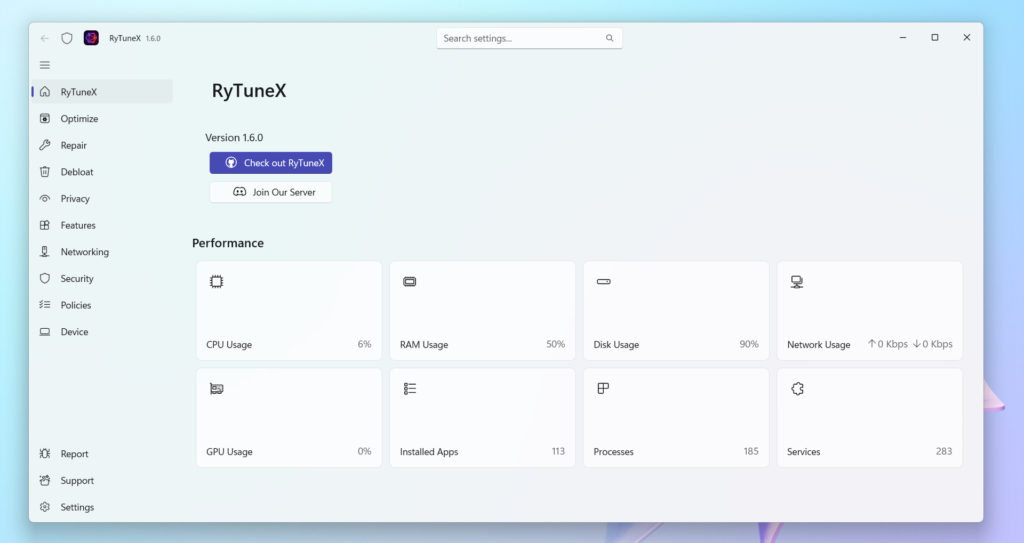The width and height of the screenshot is (1024, 543).
Task: Click the Services puzzle icon
Action: [x=797, y=389]
